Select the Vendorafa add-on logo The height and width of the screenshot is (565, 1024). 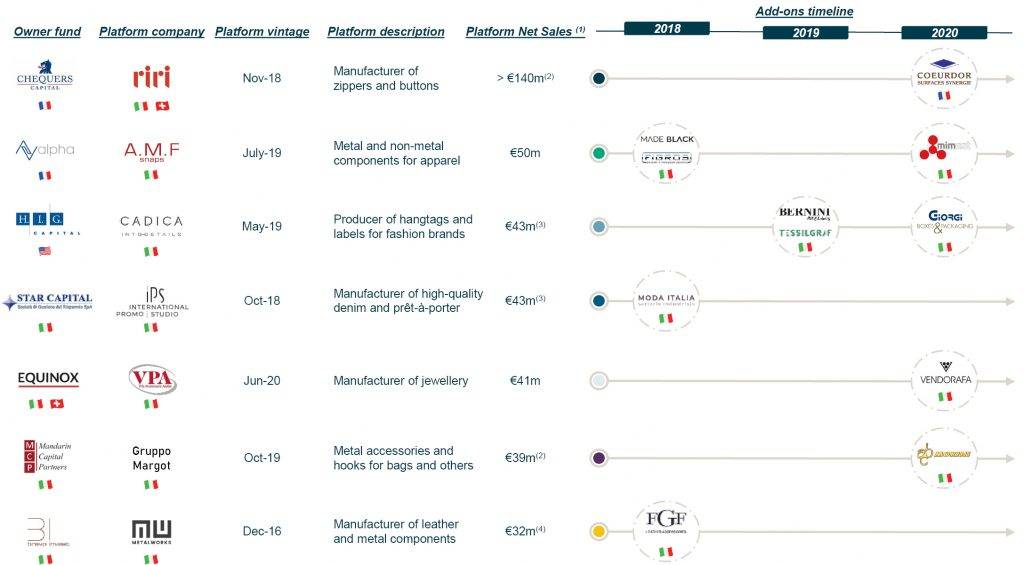[x=944, y=380]
